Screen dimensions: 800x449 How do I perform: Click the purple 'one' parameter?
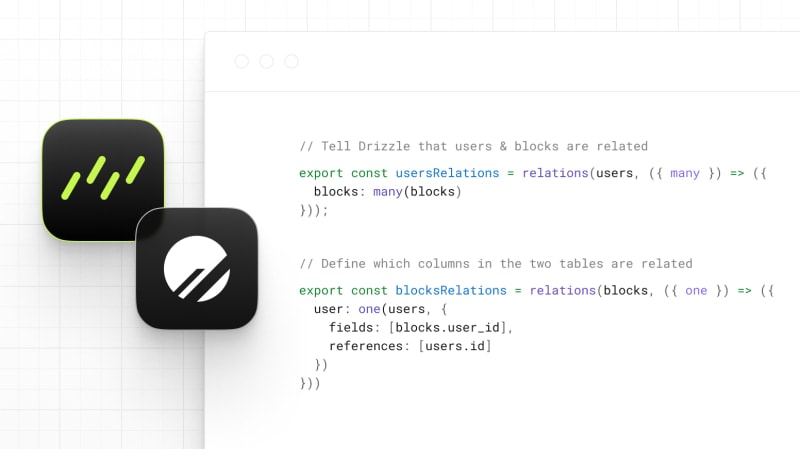click(x=696, y=291)
